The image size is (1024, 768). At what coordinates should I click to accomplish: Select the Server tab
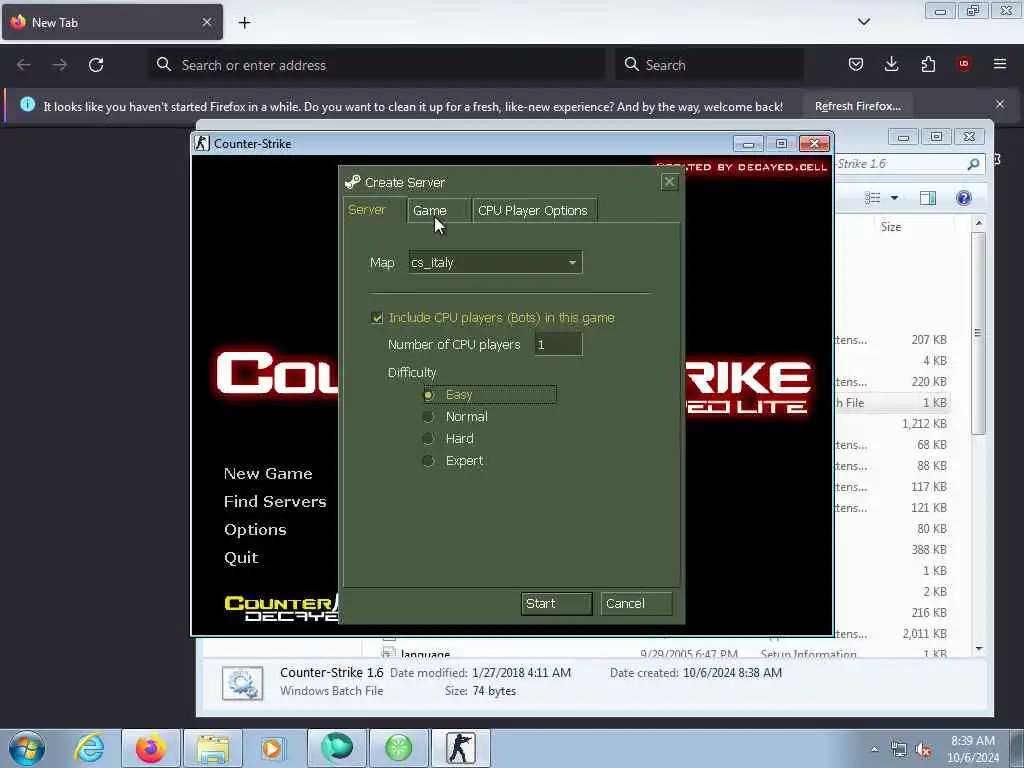(x=374, y=210)
